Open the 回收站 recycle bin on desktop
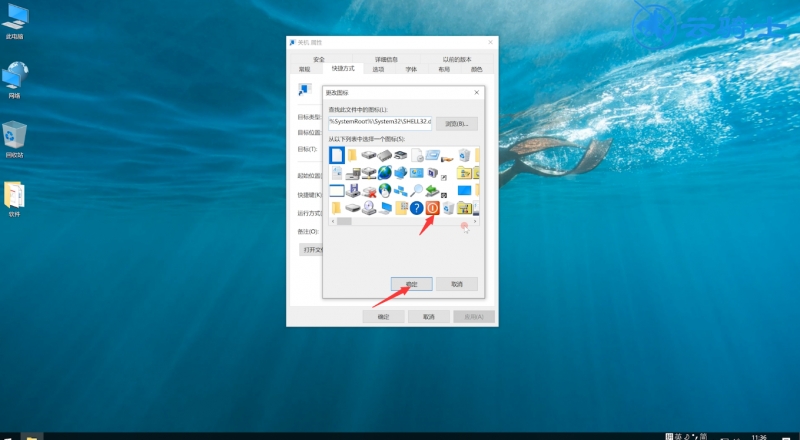 [x=14, y=139]
